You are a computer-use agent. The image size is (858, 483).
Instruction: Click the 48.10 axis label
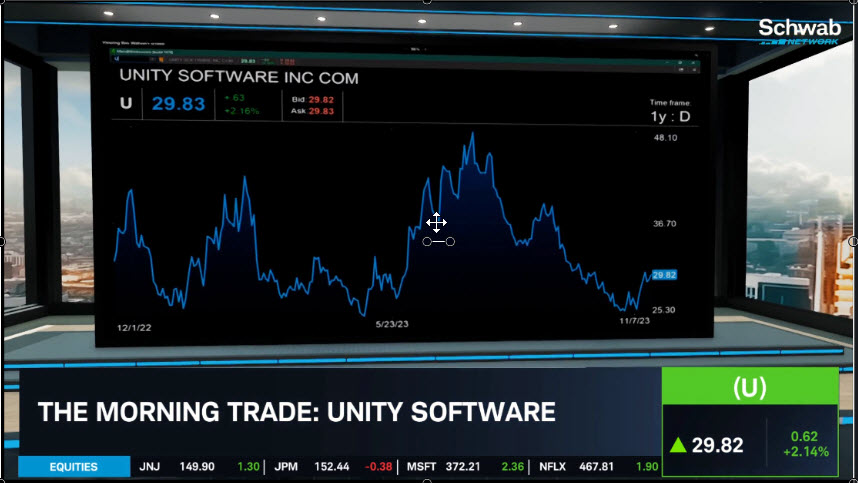coord(665,137)
